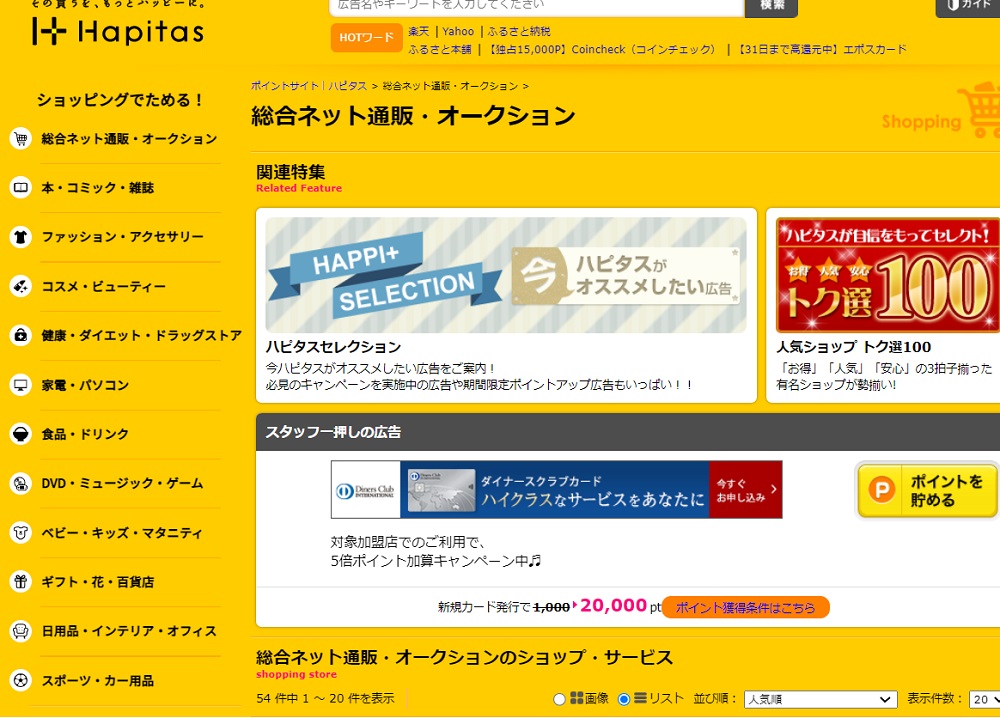Click the T-shirt icon for fashion category
1000x718 pixels.
20,237
